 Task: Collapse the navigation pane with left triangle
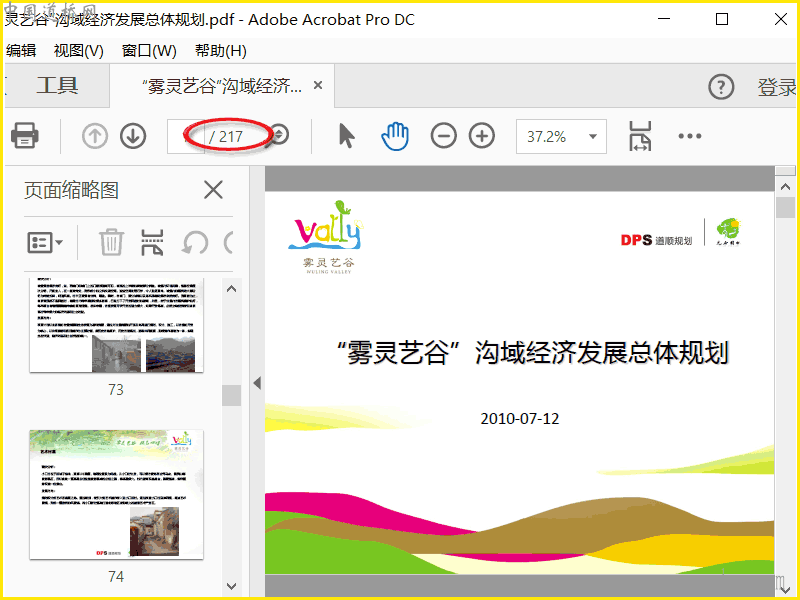point(257,383)
